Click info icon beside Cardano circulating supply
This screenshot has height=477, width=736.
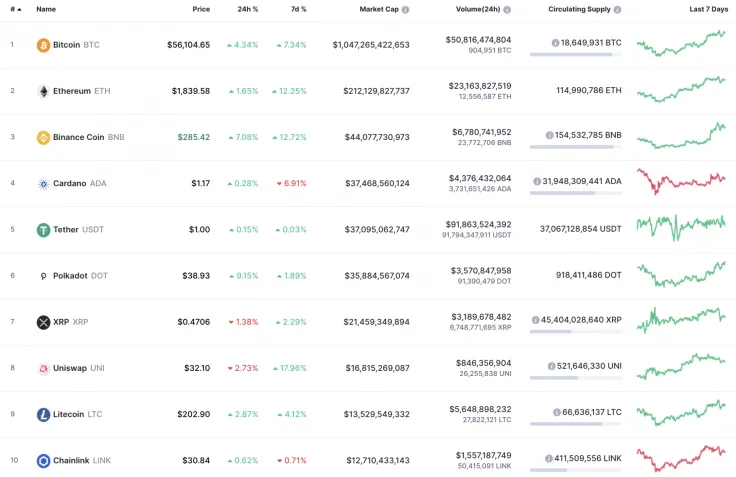pyautogui.click(x=536, y=182)
